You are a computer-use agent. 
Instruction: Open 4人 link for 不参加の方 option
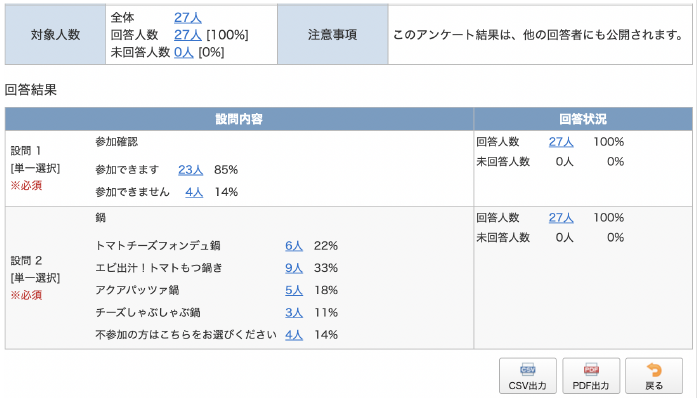pos(294,334)
